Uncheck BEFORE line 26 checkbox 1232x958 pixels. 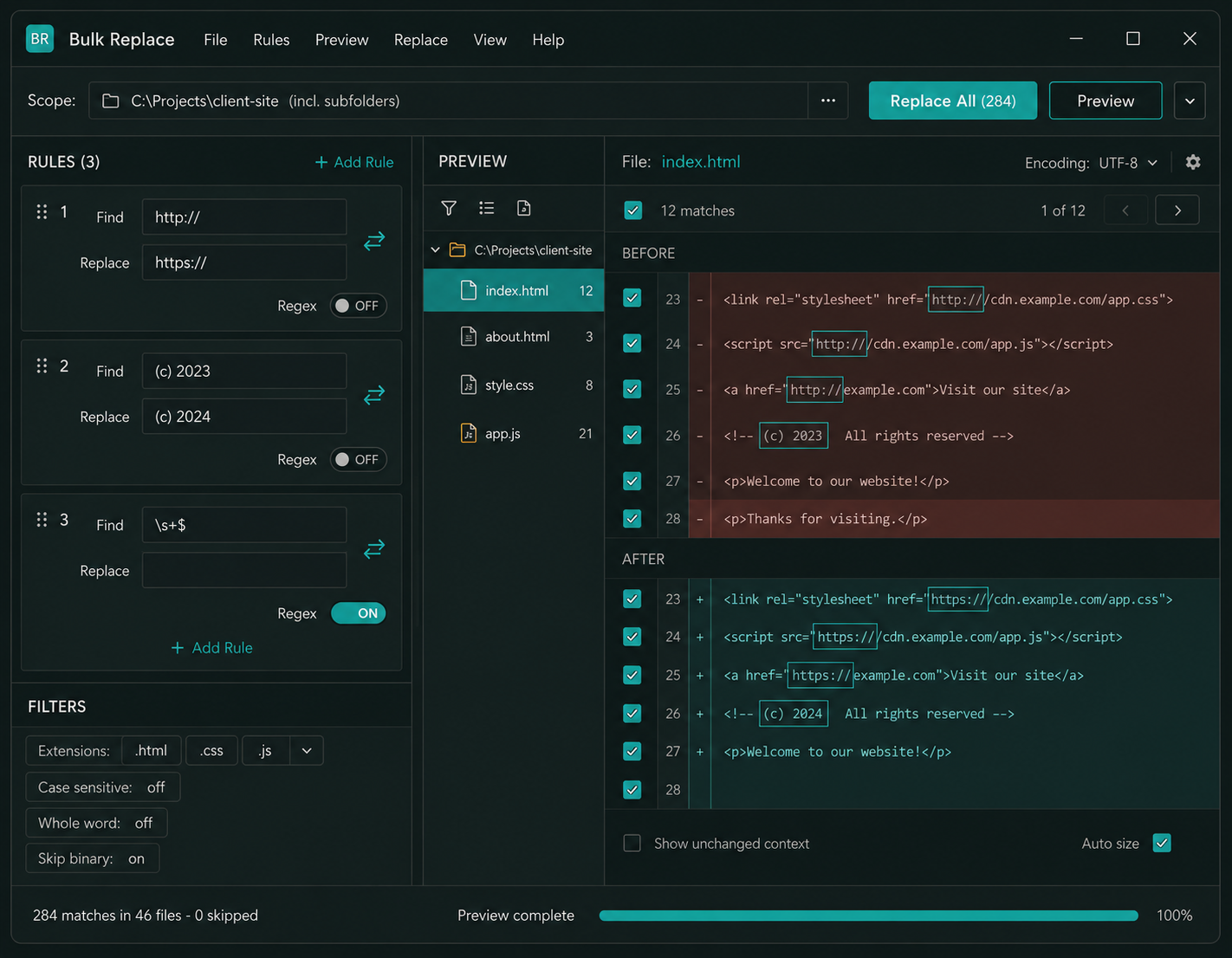pos(632,435)
